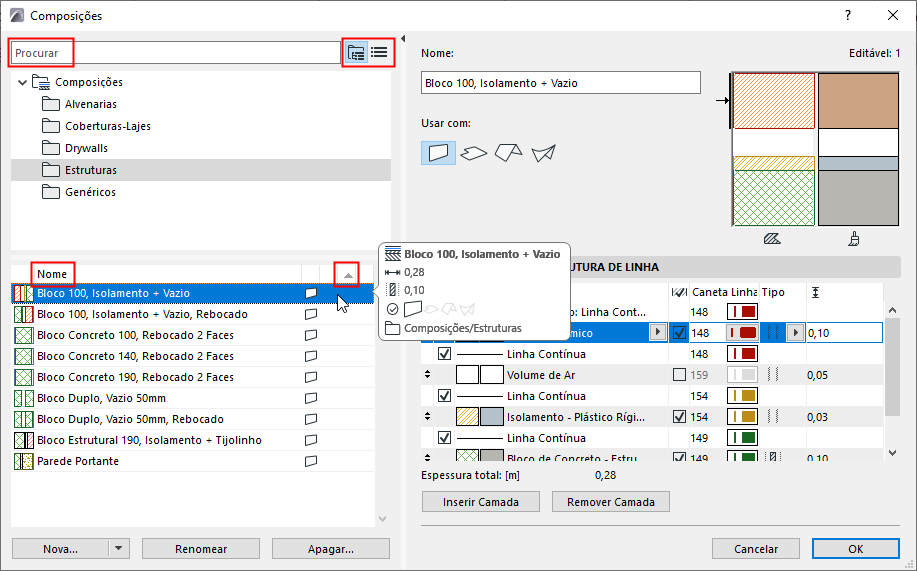Click the type icon in the Isolamento - Plástico row

(x=773, y=417)
